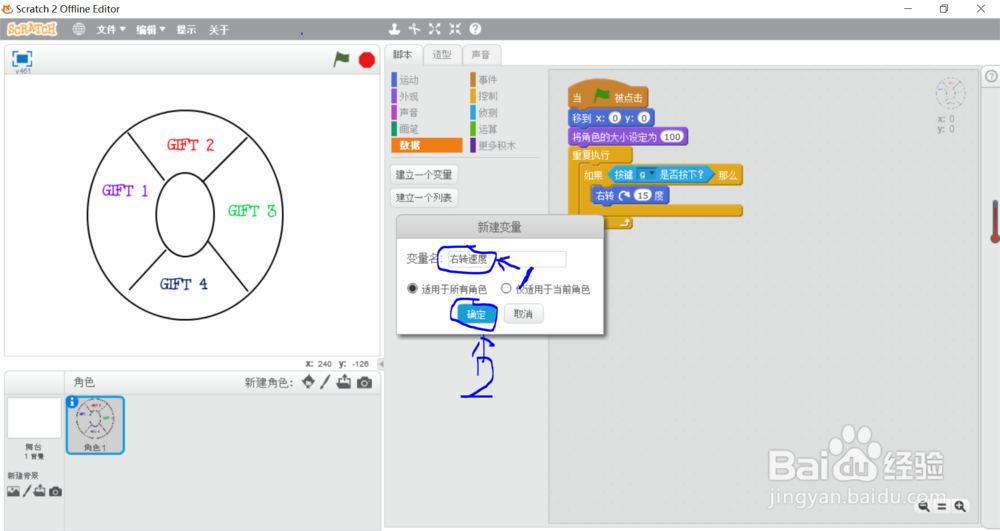Switch to the 造型 tab
Image resolution: width=1000 pixels, height=531 pixels.
click(441, 55)
